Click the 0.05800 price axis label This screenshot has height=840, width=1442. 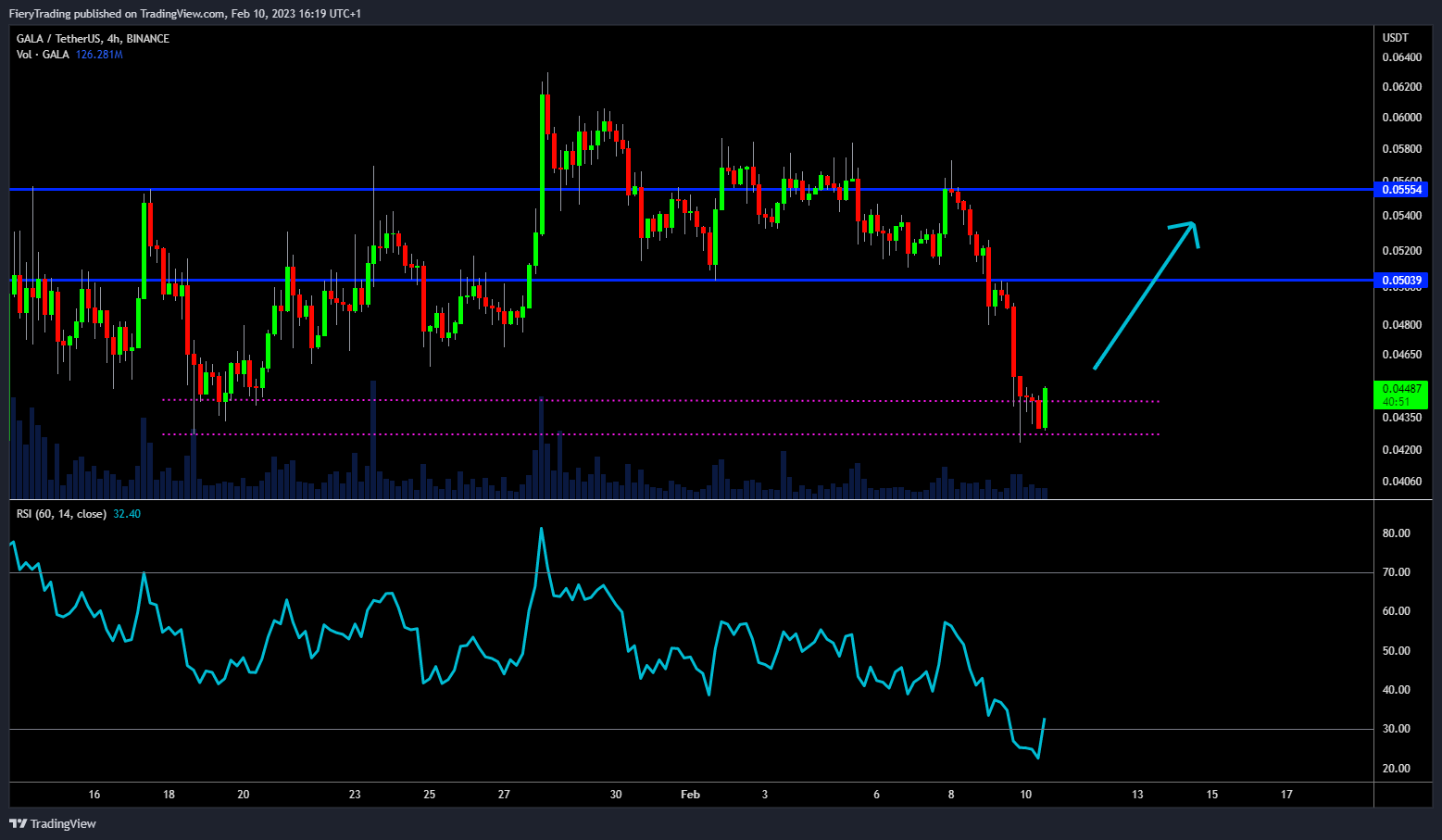(1401, 149)
